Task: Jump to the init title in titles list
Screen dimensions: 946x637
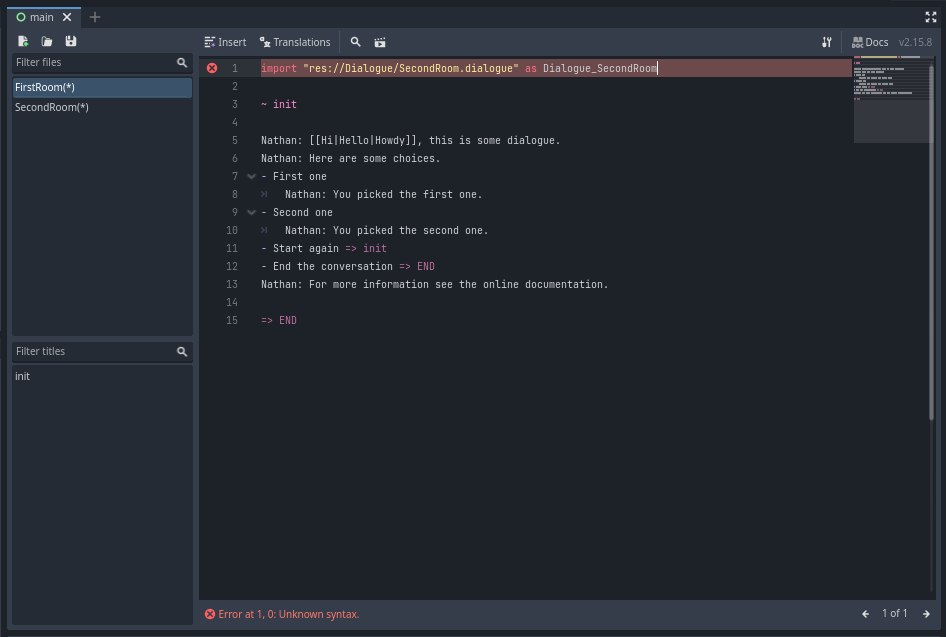Action: tap(22, 376)
